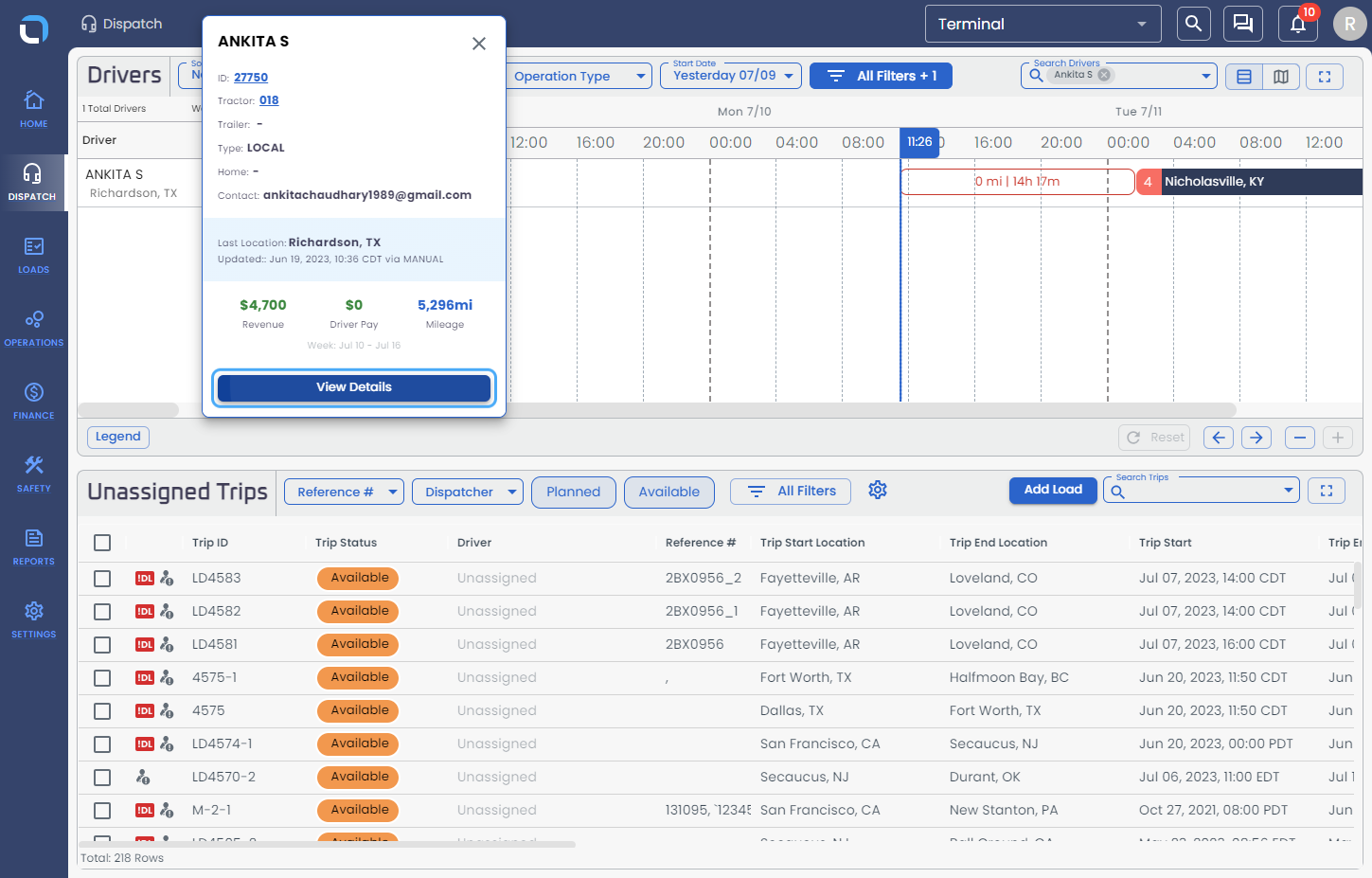Close the Ankita S driver popup
This screenshot has height=878, width=1372.
(x=479, y=44)
